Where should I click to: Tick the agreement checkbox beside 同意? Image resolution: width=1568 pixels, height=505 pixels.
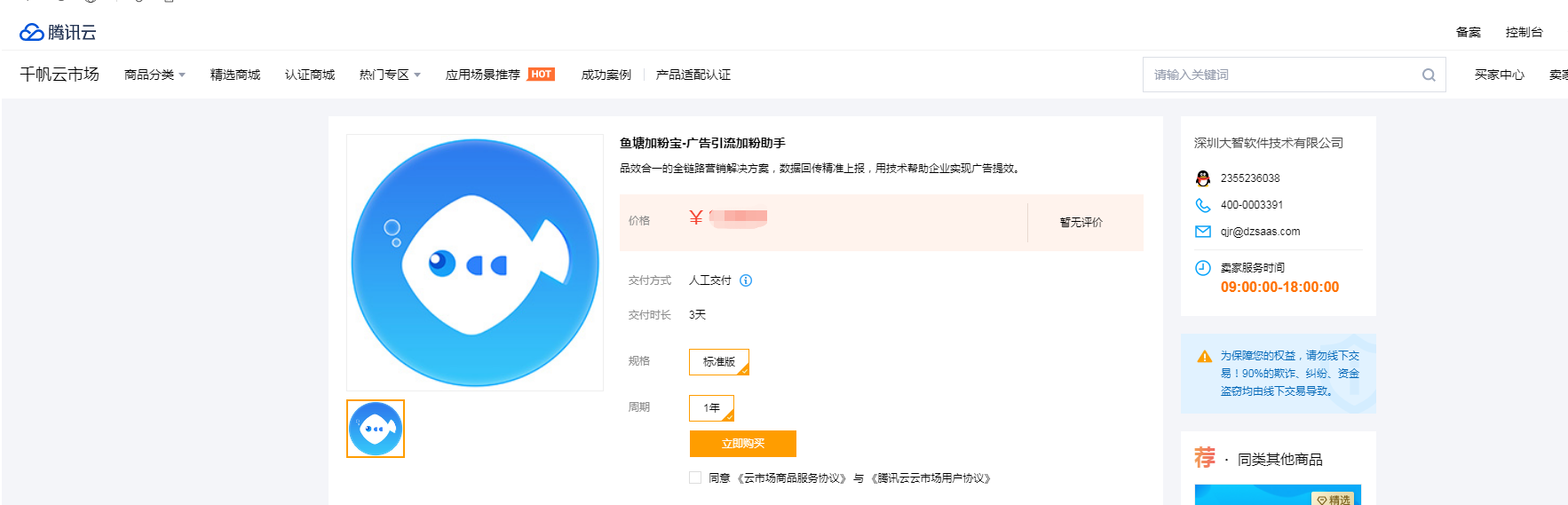(x=695, y=477)
